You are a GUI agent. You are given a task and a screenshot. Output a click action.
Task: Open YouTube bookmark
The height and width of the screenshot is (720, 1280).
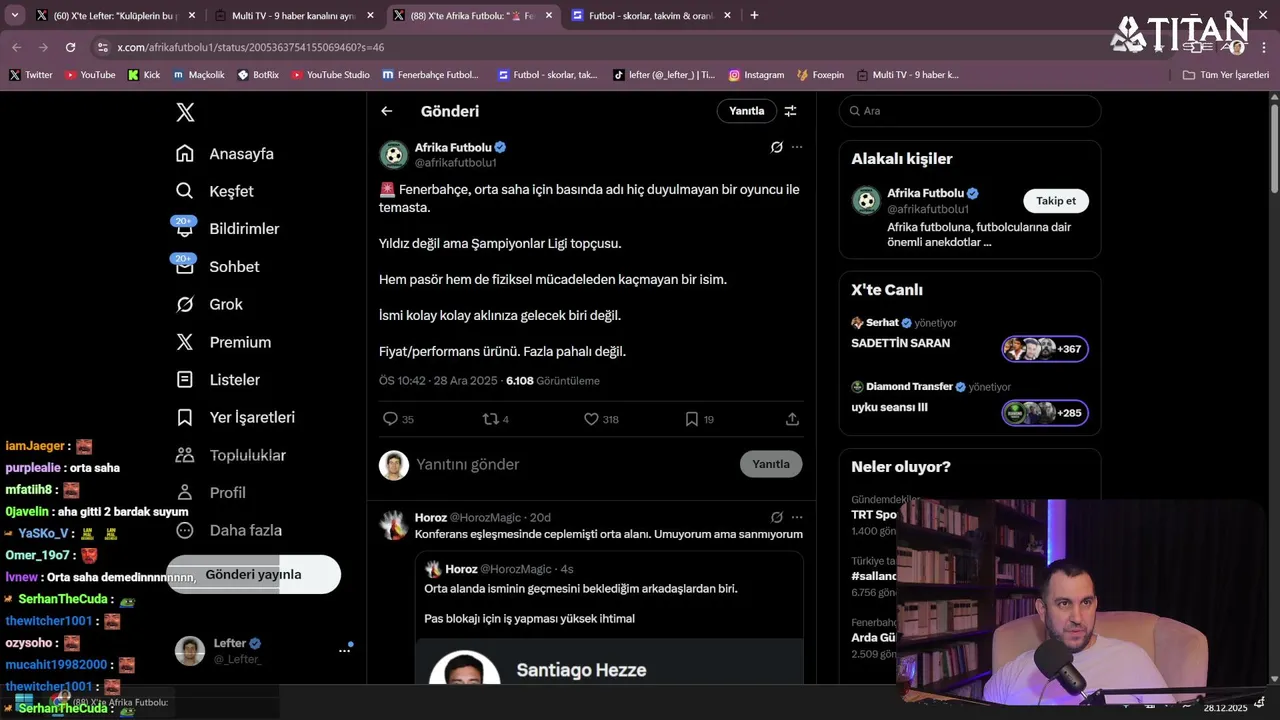pos(90,75)
